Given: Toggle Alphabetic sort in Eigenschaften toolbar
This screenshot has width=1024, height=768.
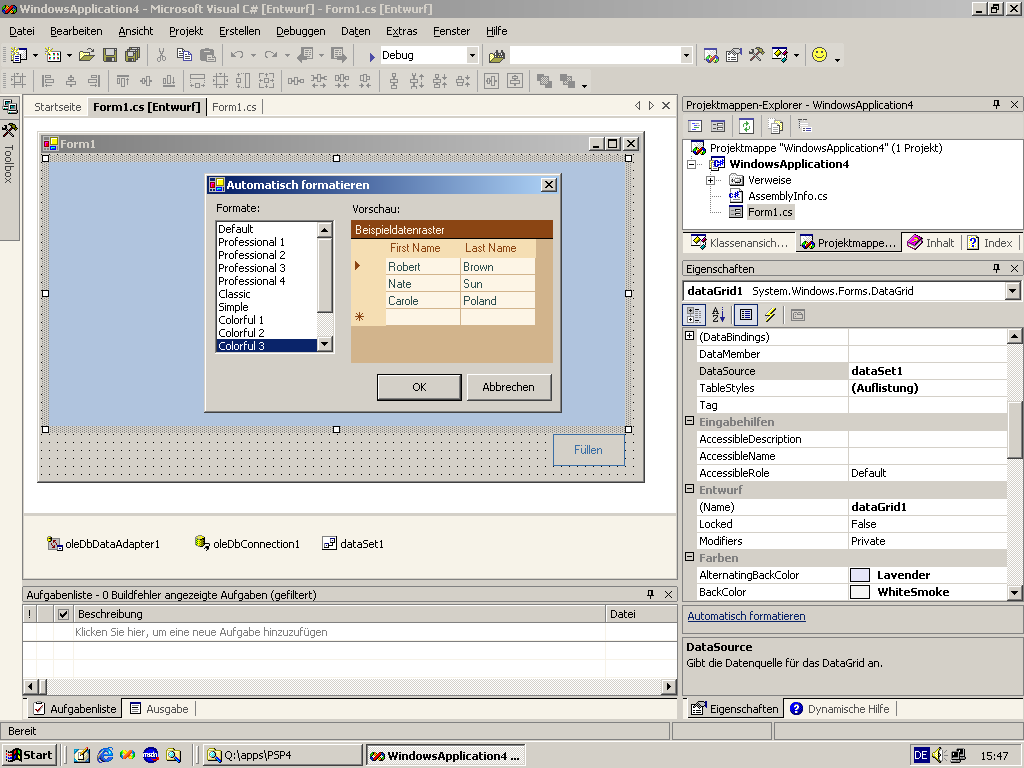Looking at the screenshot, I should coord(718,315).
